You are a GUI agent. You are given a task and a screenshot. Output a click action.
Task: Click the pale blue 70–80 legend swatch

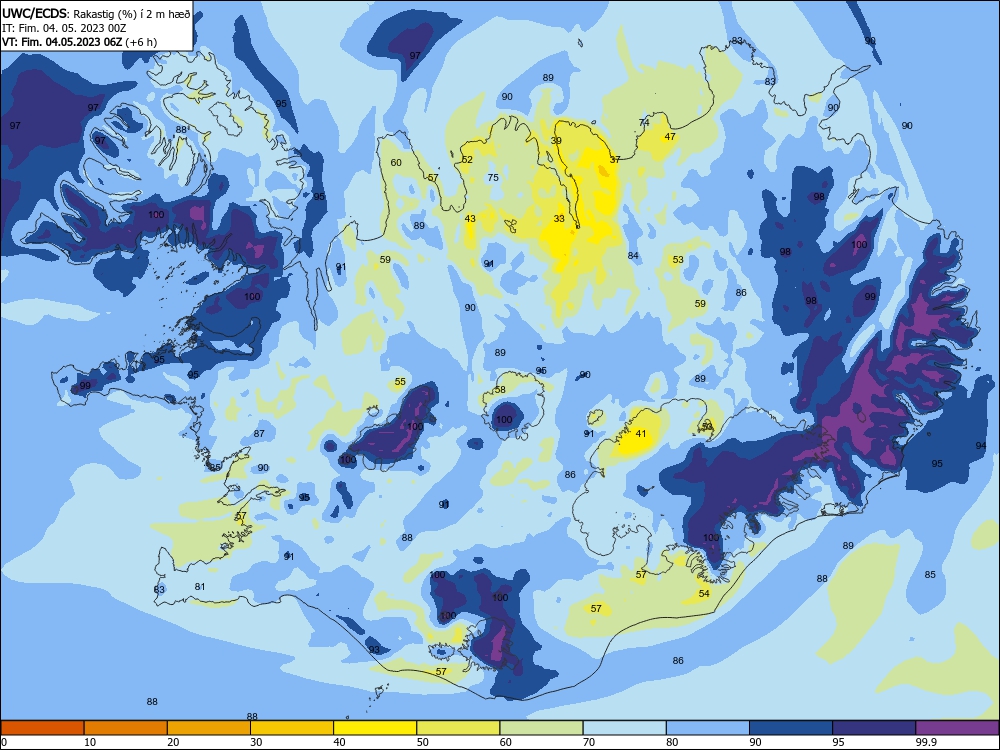[x=624, y=728]
